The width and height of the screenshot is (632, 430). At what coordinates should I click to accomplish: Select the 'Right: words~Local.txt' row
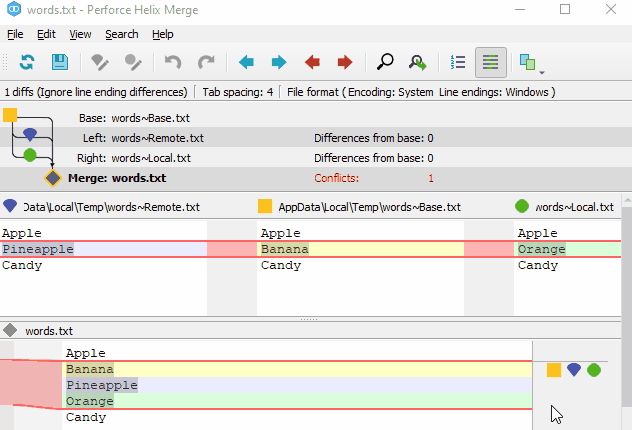(316, 158)
